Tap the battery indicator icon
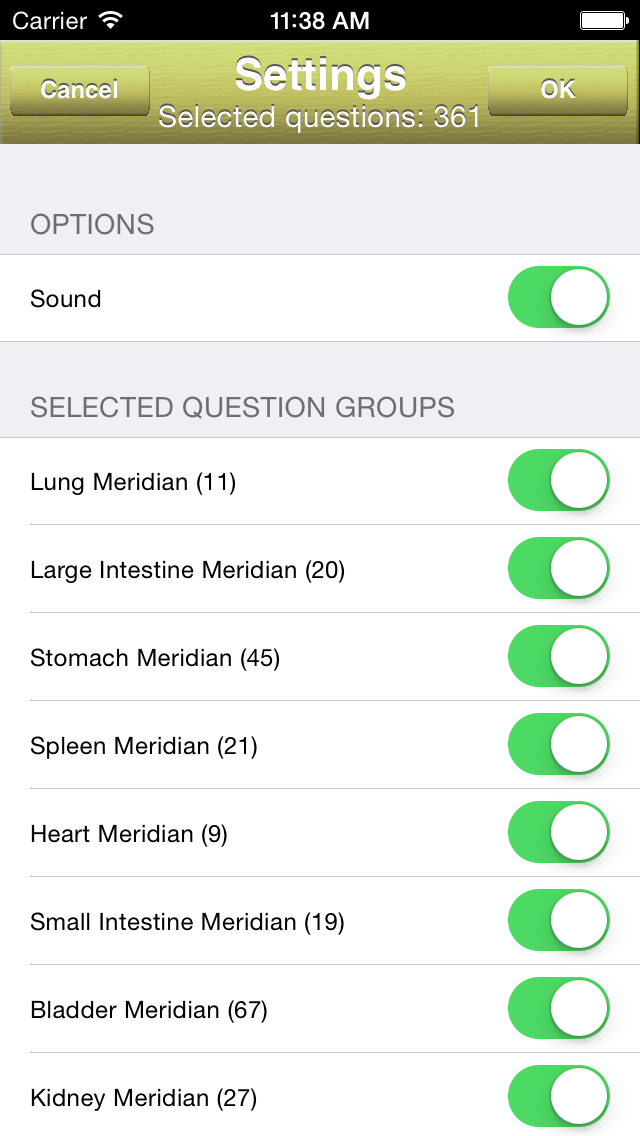The image size is (640, 1136). (603, 19)
